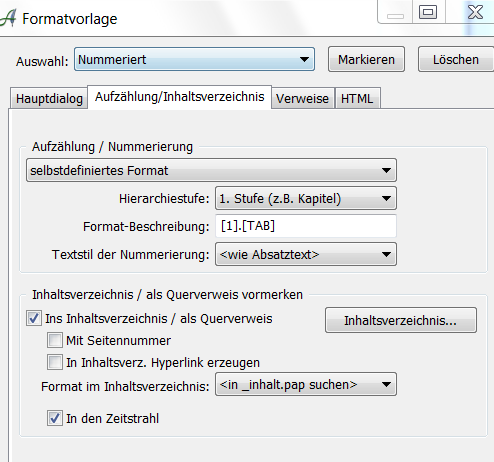
Task: Uncheck Ins Inhaltsverzeichnis / als Querverweis
Action: [x=34, y=318]
